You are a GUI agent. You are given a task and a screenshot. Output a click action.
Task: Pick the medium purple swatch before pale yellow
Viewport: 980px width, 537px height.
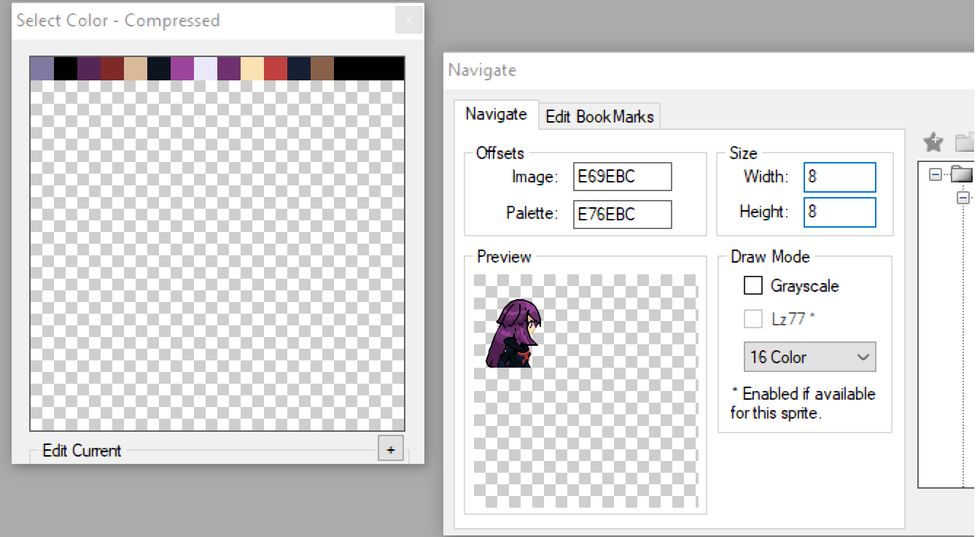[229, 68]
